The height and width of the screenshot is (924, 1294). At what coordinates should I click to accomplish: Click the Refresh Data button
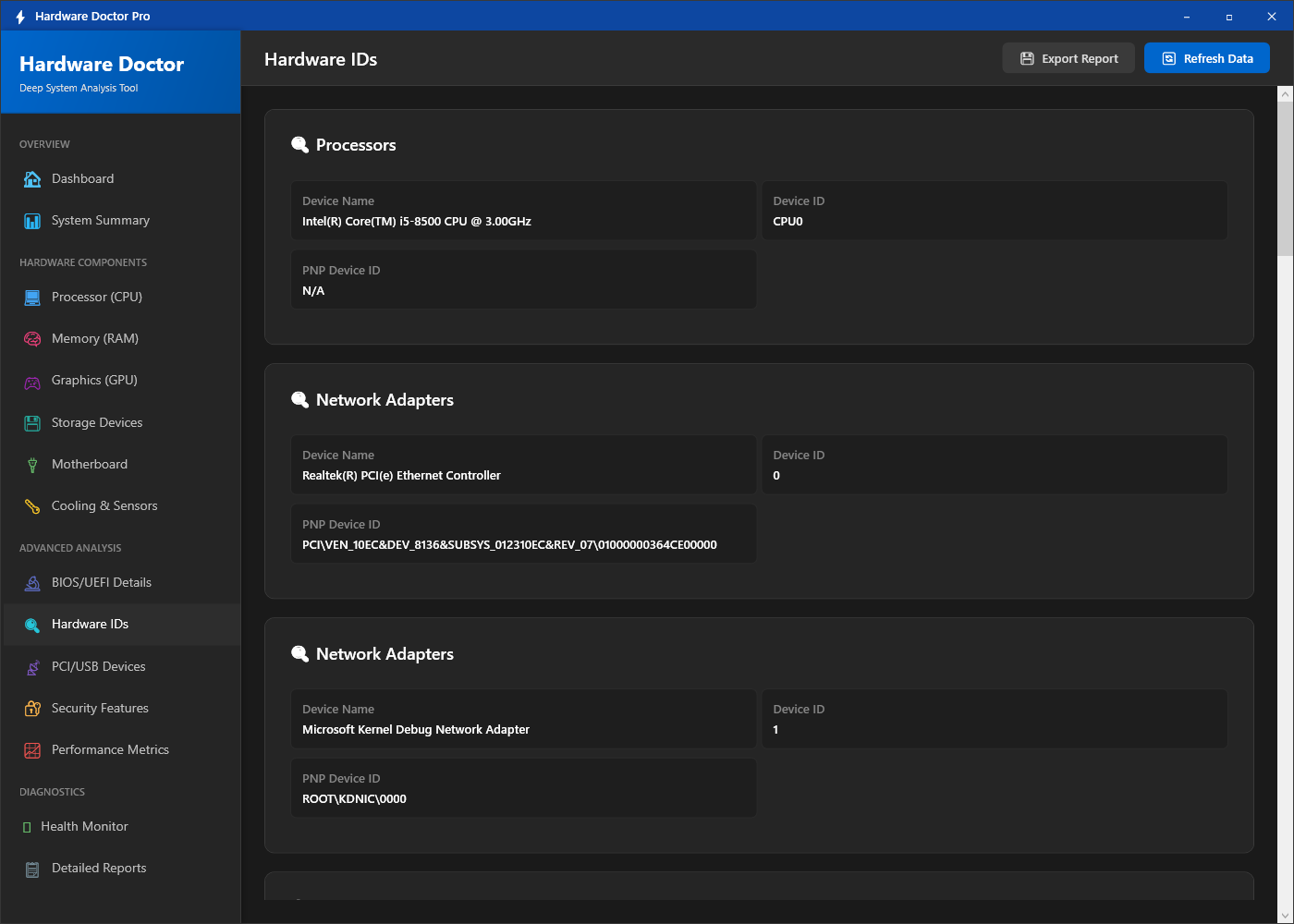(1207, 58)
